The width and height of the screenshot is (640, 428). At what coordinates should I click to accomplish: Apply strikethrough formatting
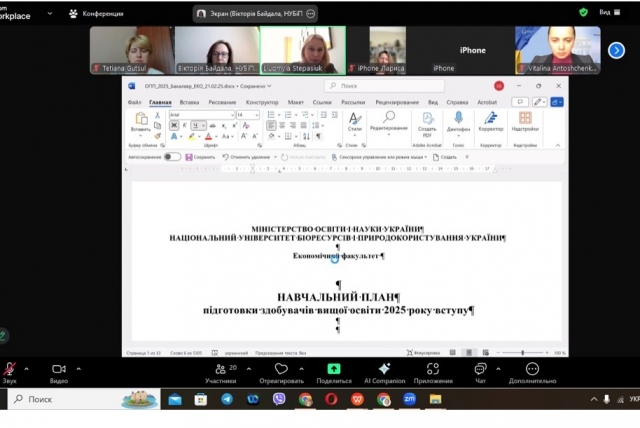(213, 125)
